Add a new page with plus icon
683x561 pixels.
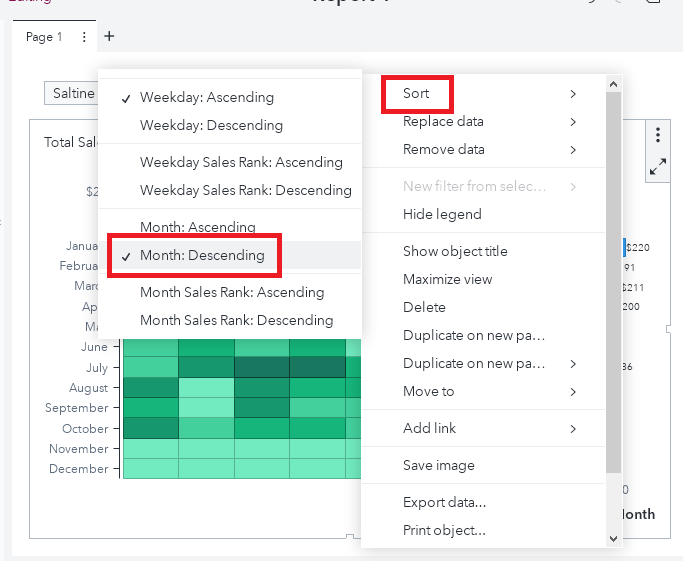coord(109,37)
